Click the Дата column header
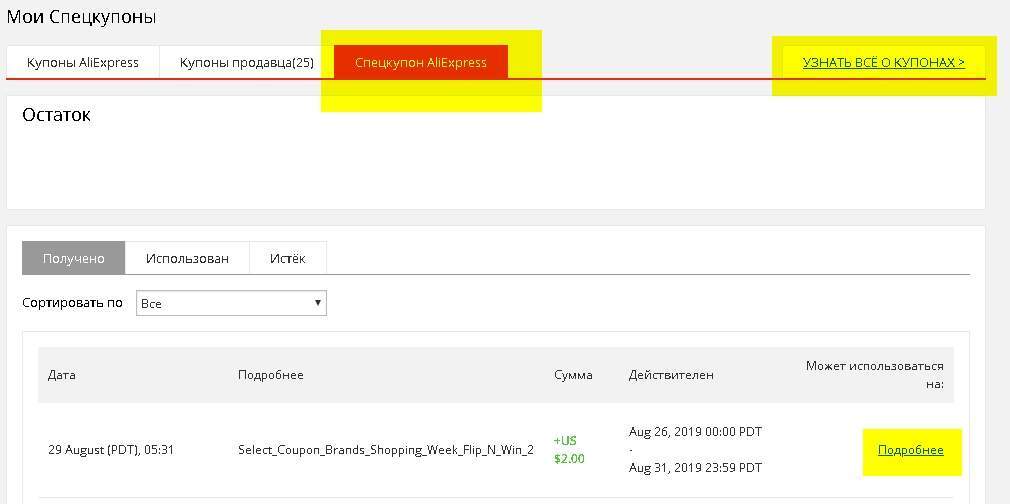1010x504 pixels. coord(61,375)
